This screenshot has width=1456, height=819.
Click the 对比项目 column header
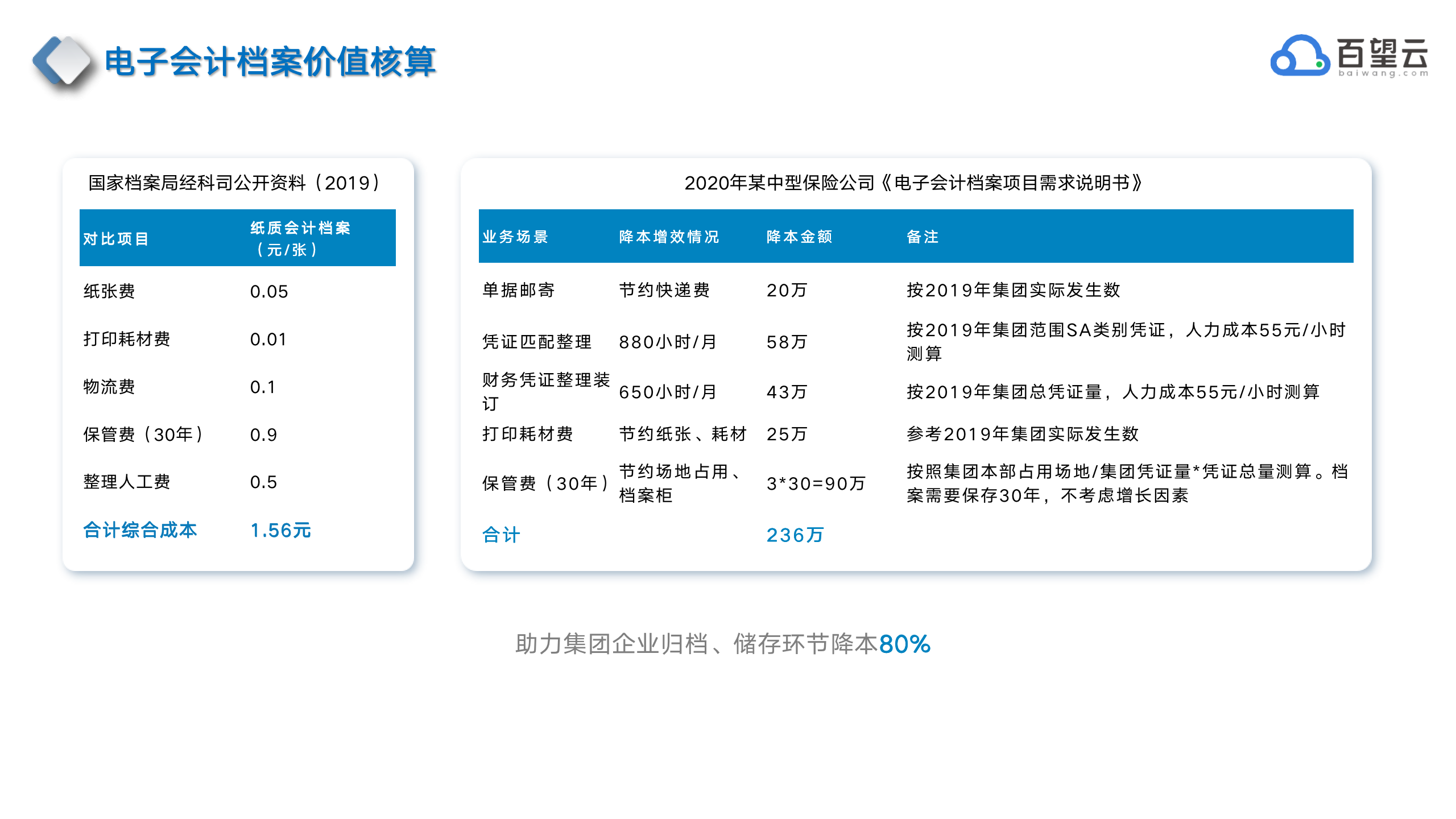pyautogui.click(x=116, y=239)
